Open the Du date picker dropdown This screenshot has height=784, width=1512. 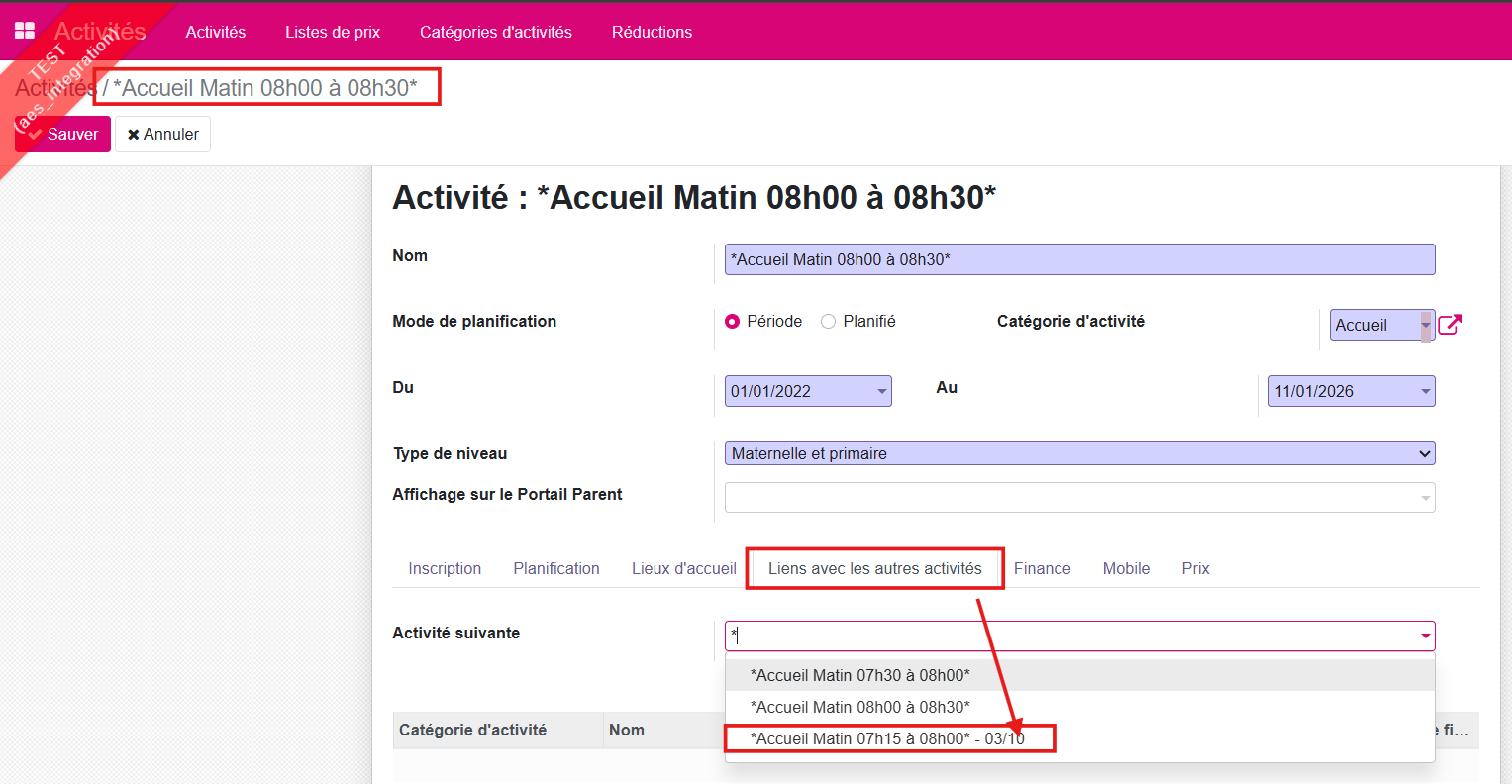point(881,392)
